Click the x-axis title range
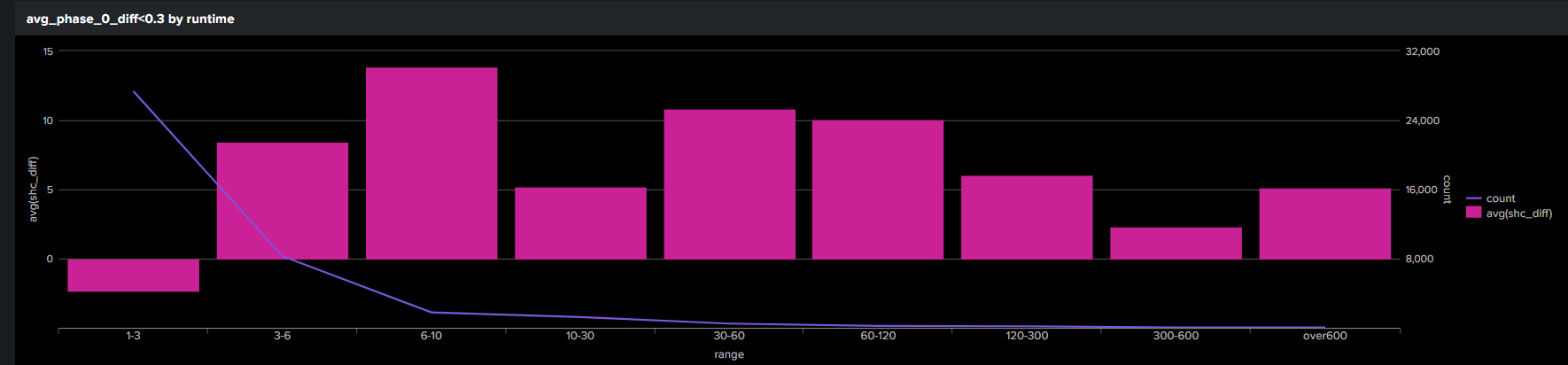This screenshot has height=365, width=1568. pos(729,354)
